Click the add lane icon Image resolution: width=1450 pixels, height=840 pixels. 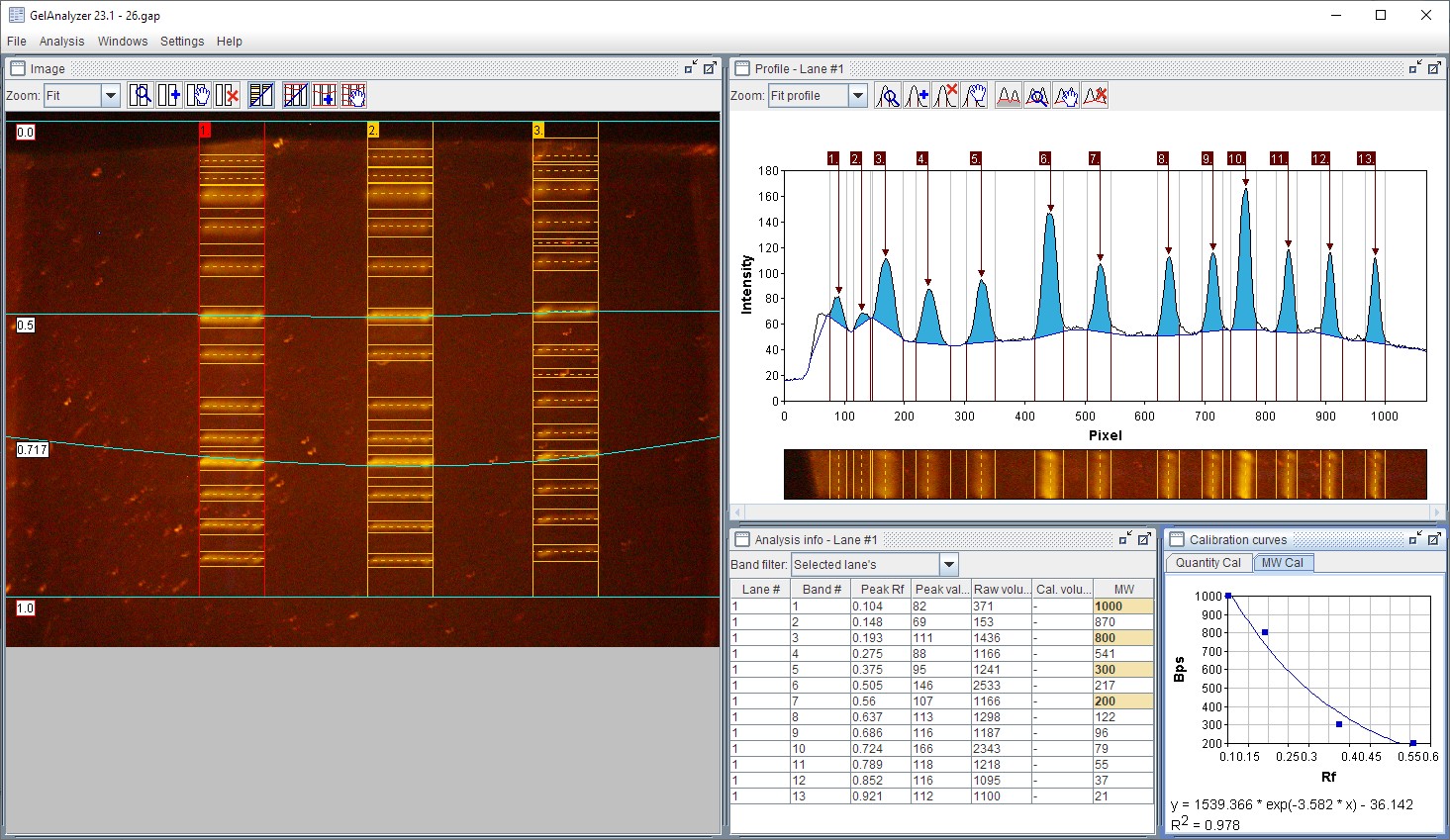point(169,95)
